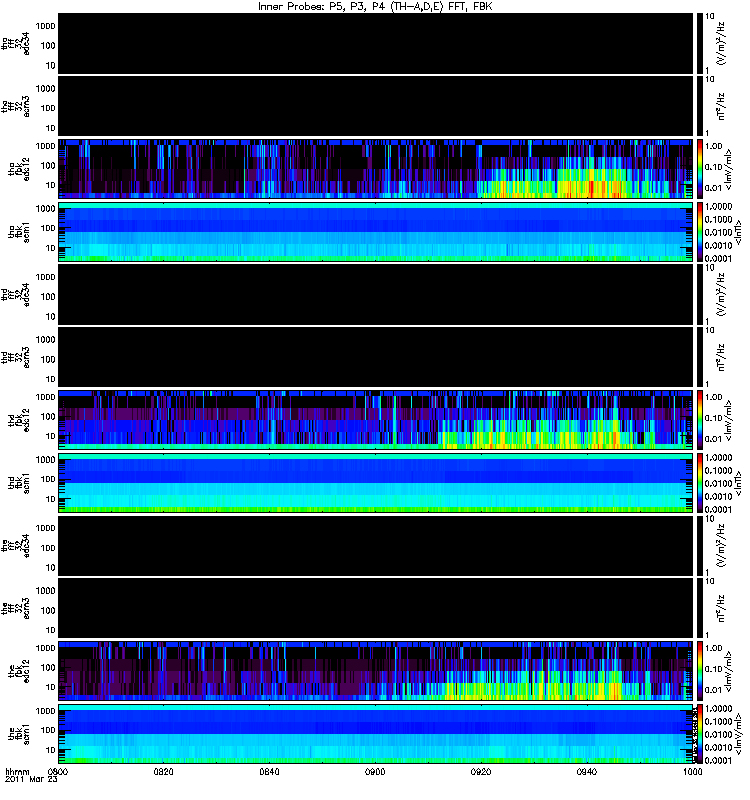Click the 0940 time axis label
Screen dimensions: 750x800
(x=587, y=772)
